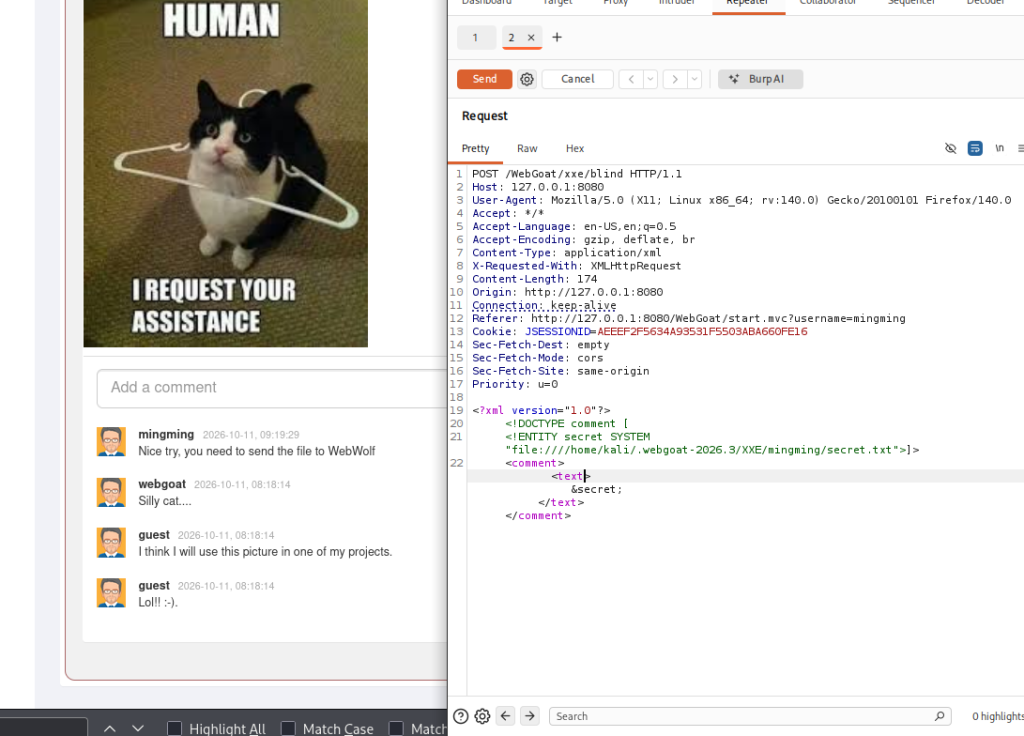Jump to next search match arrow
The height and width of the screenshot is (736, 1024).
click(530, 716)
